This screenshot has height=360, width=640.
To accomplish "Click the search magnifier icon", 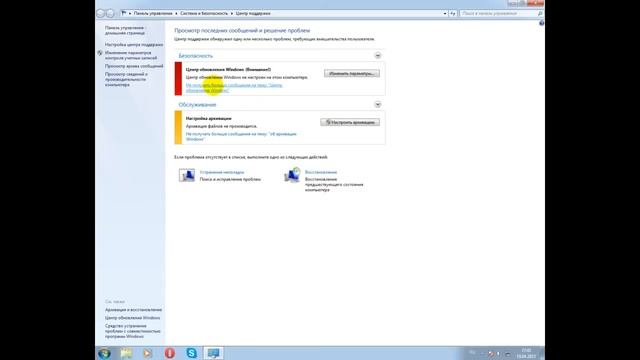I will [540, 13].
